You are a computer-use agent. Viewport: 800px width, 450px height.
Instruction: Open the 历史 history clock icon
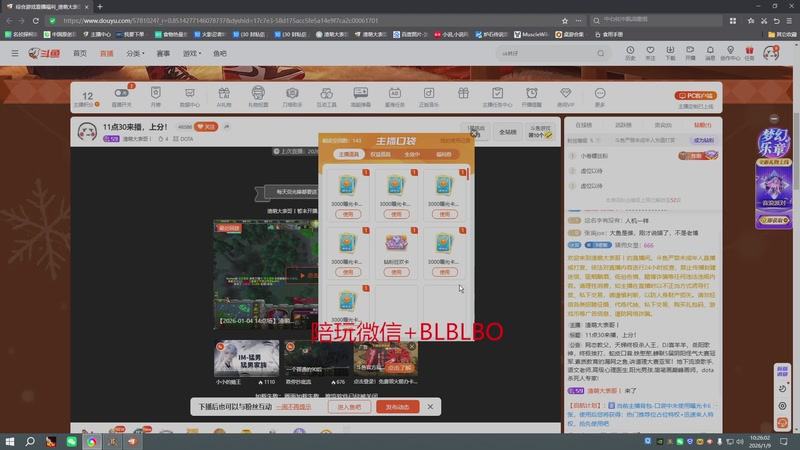630,53
